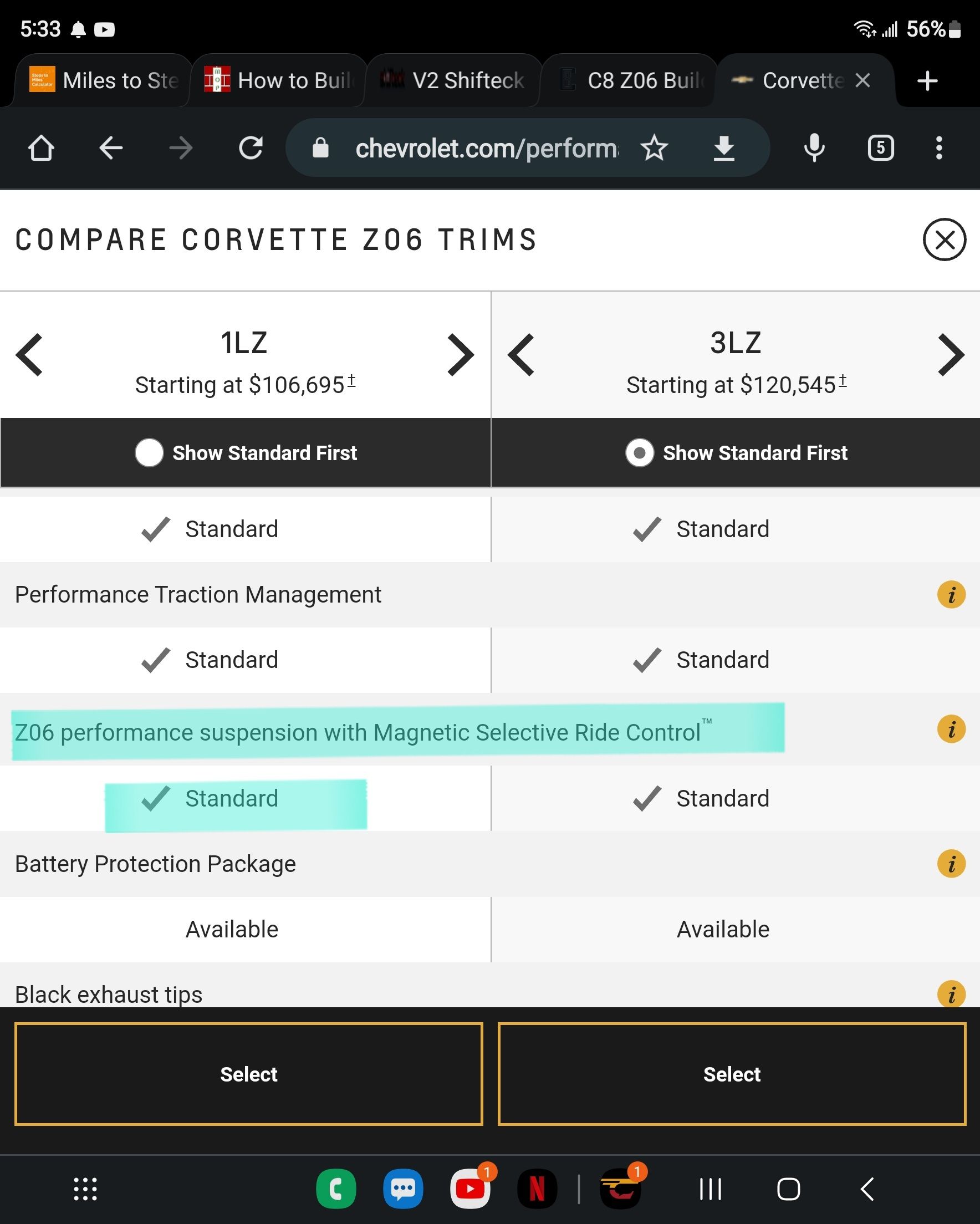Show info for Battery Protection Package
Viewport: 980px width, 1224px height.
[x=951, y=864]
